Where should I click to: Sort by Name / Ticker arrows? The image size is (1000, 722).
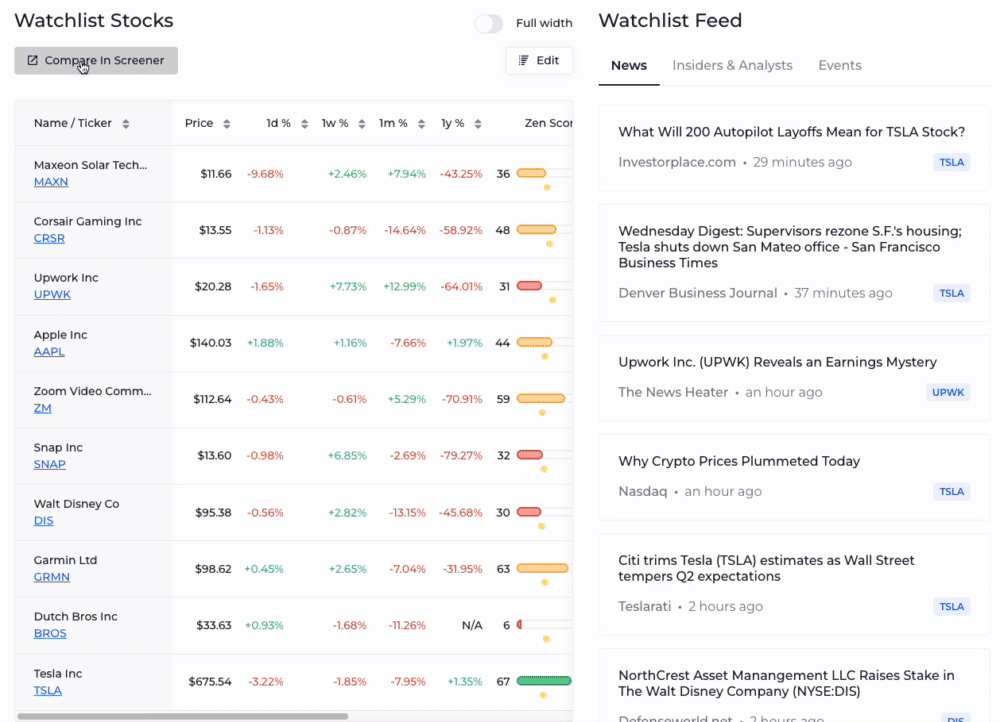click(x=126, y=124)
